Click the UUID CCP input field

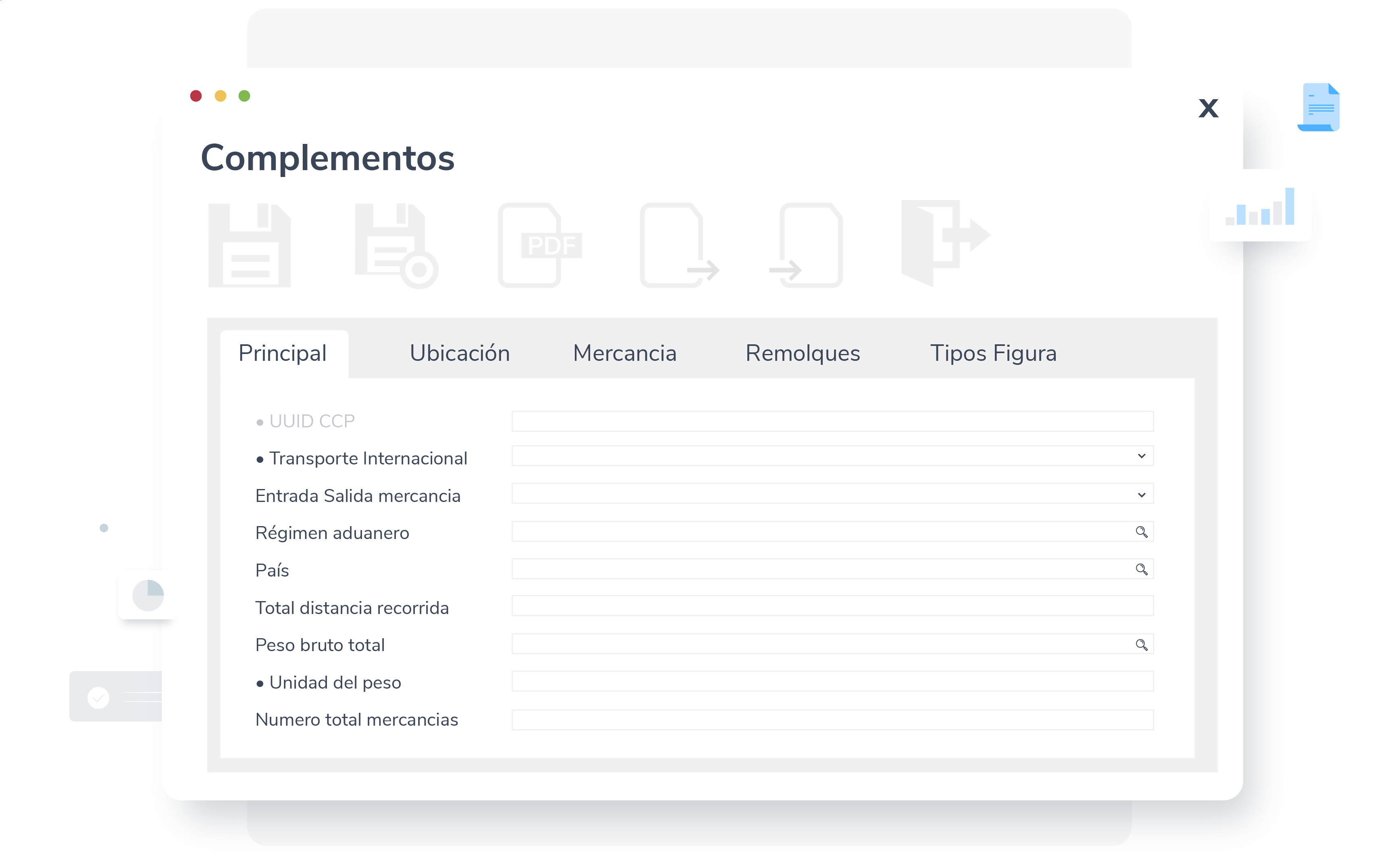833,421
